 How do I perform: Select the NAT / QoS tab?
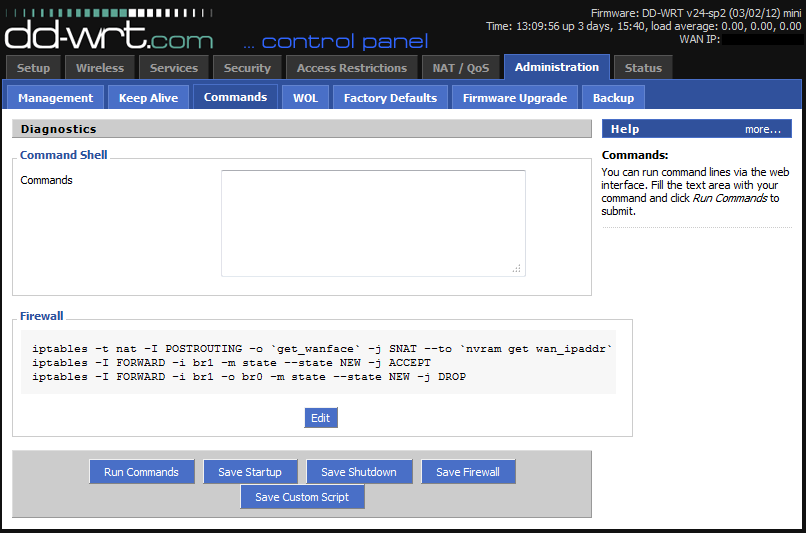tap(459, 68)
